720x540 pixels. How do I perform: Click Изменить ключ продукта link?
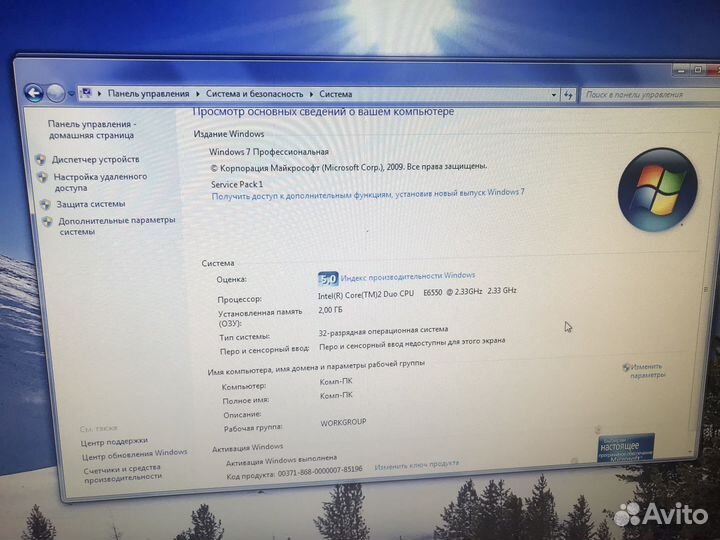[417, 464]
